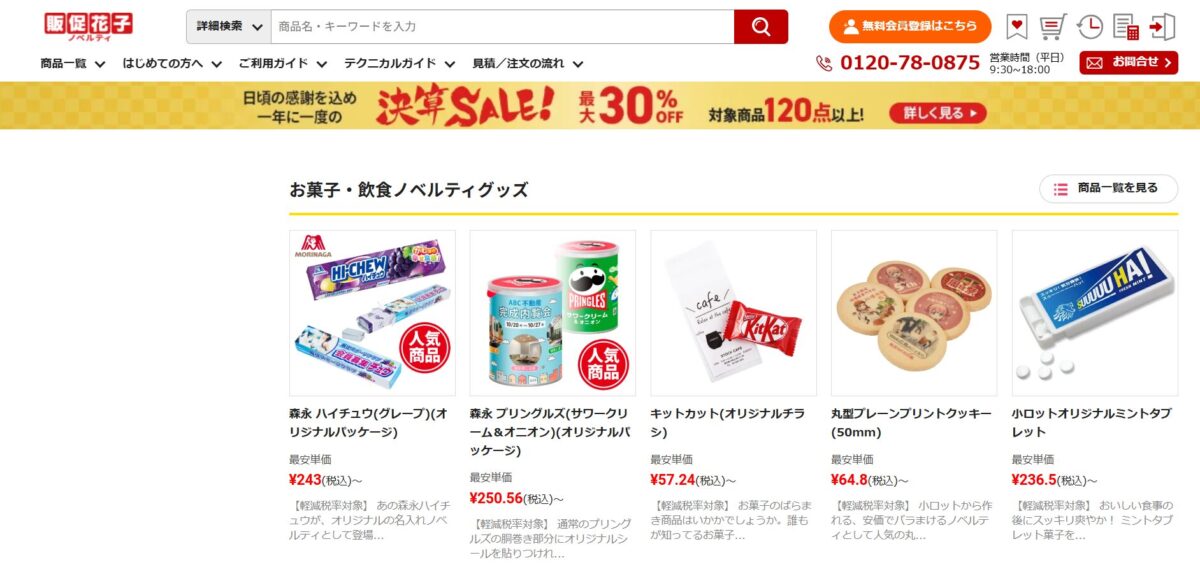The width and height of the screenshot is (1200, 581).
Task: Open favorites via the heart bookmark icon
Action: click(x=1017, y=27)
